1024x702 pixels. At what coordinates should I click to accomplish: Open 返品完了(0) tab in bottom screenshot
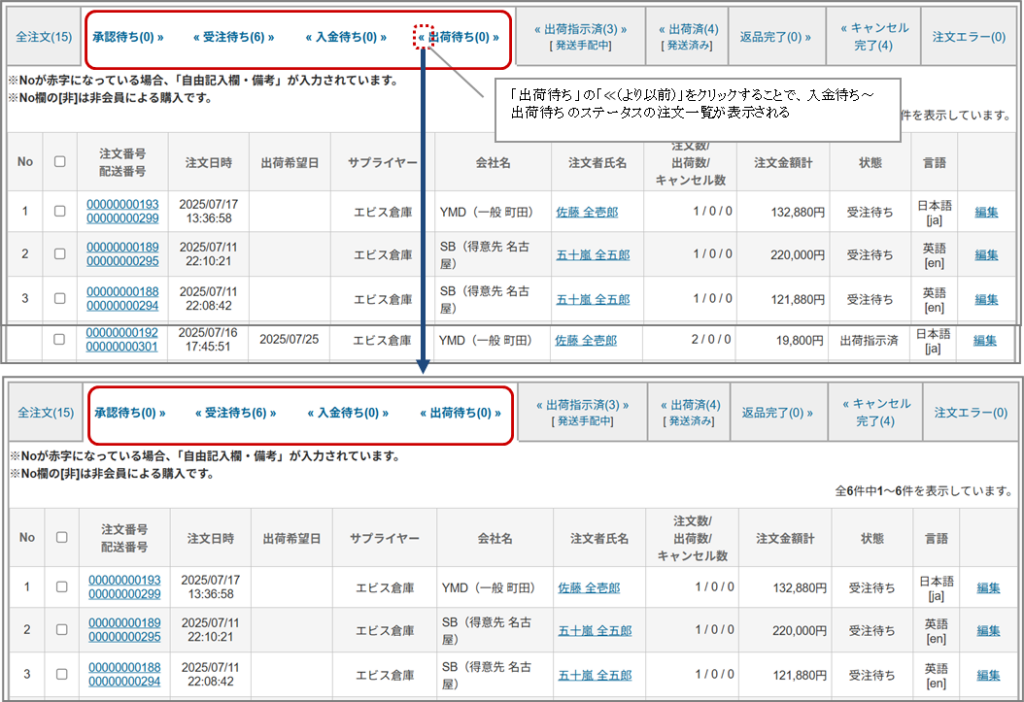pyautogui.click(x=777, y=413)
